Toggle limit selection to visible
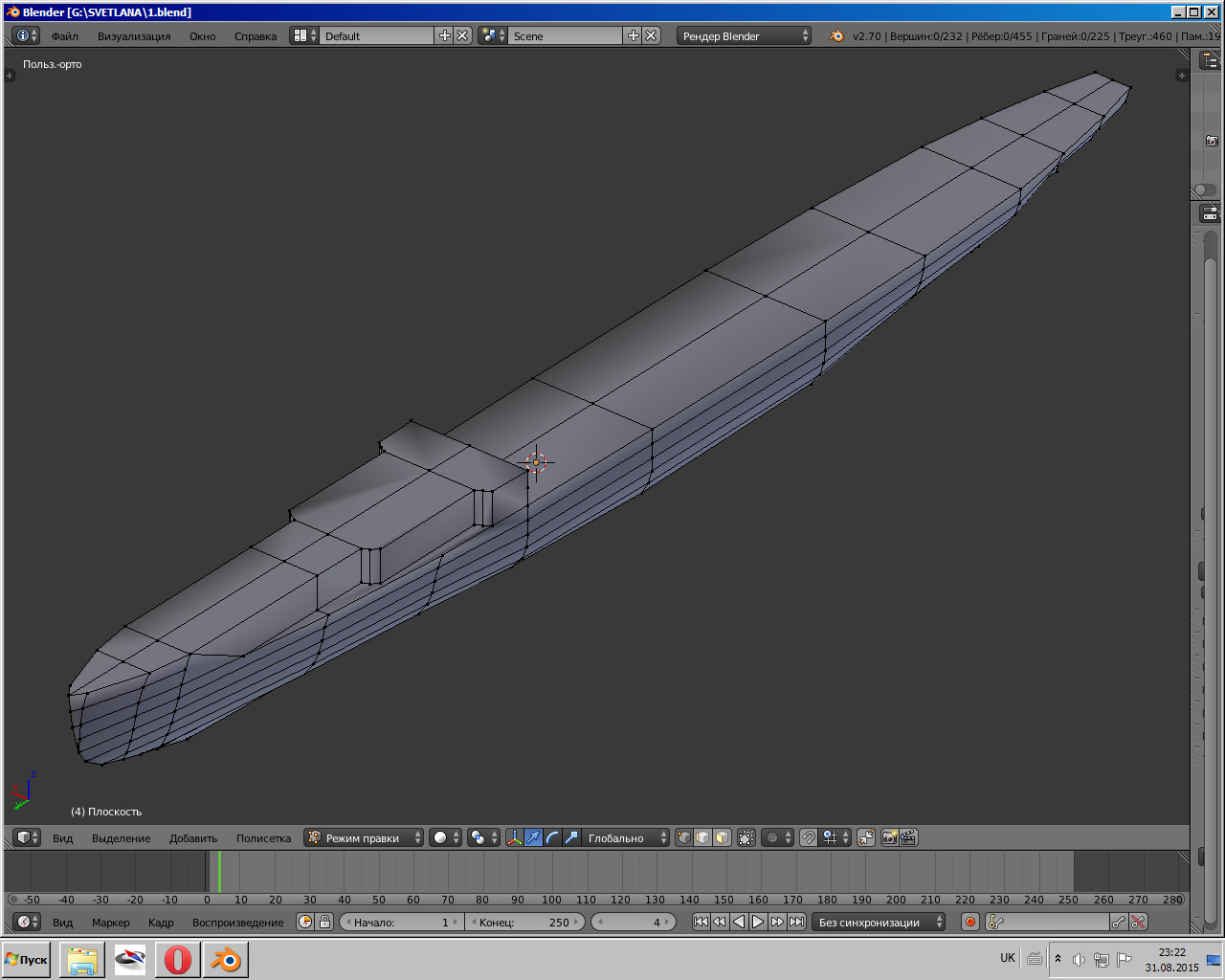Image resolution: width=1225 pixels, height=980 pixels. (746, 837)
